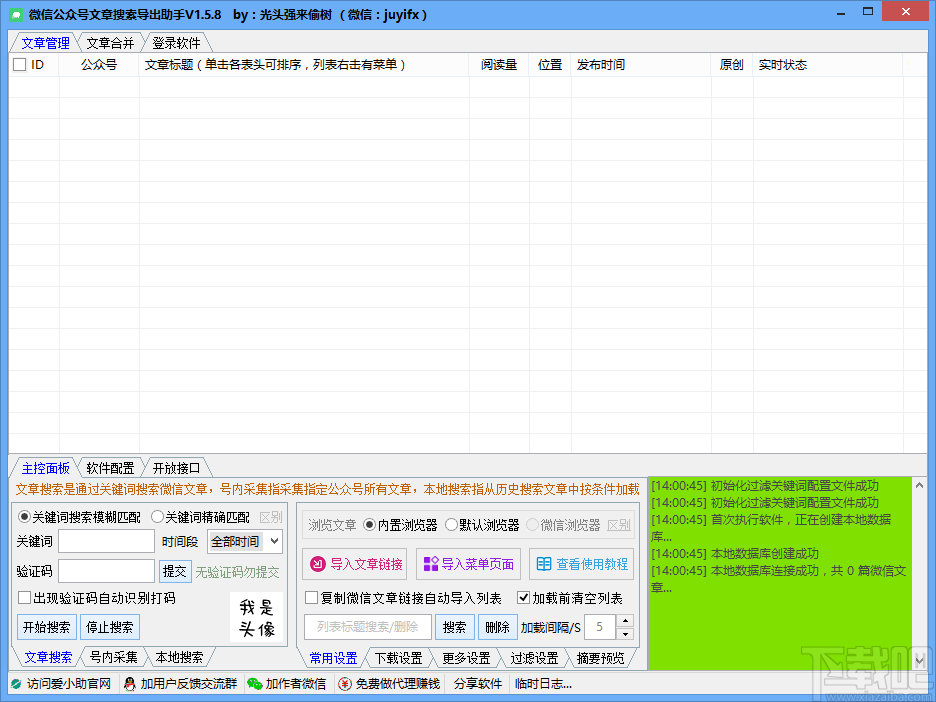The height and width of the screenshot is (702, 936).
Task: Enable 出现验证码自动识别打码 checkbox
Action: (24, 598)
